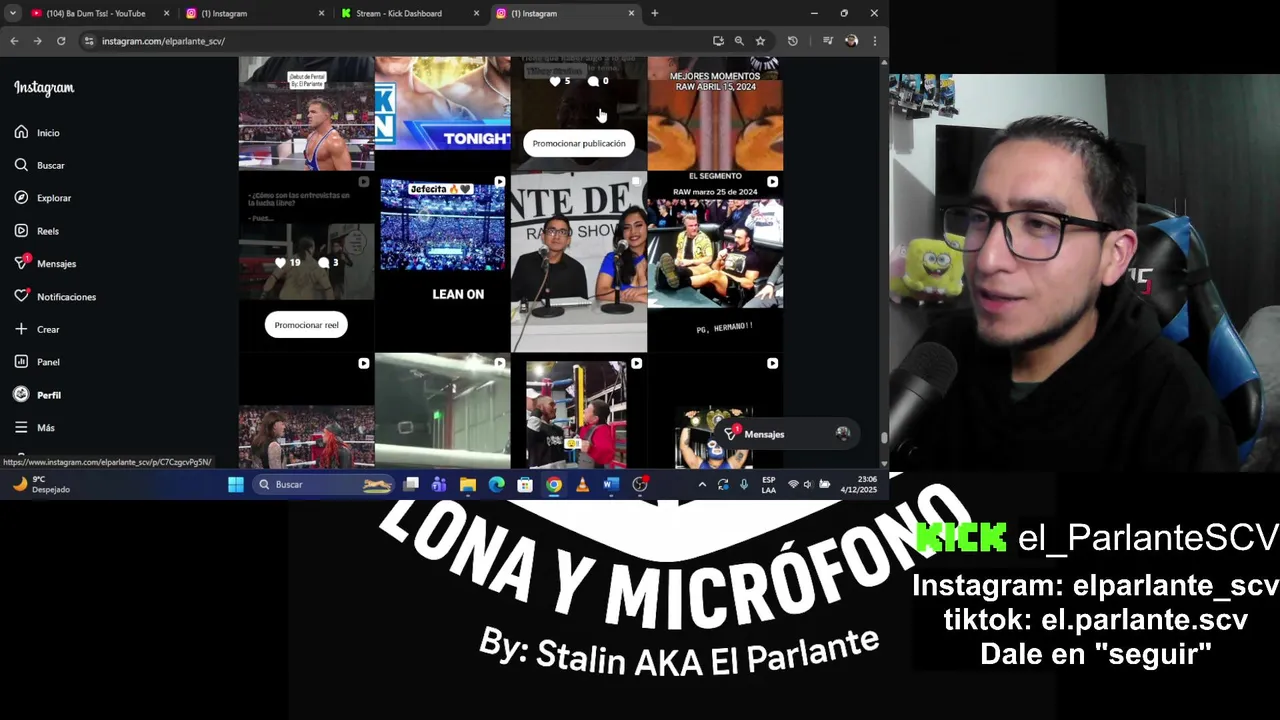1280x720 pixels.
Task: Open zoom control in address bar
Action: coord(739,41)
